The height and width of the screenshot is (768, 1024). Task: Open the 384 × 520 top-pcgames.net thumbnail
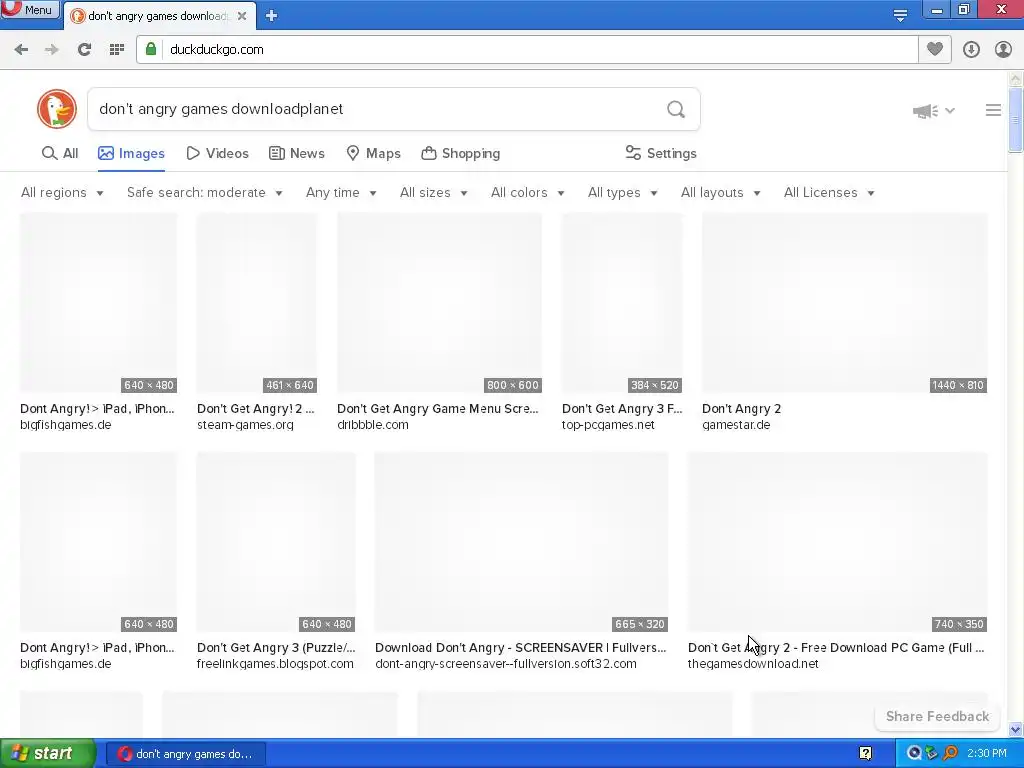622,303
